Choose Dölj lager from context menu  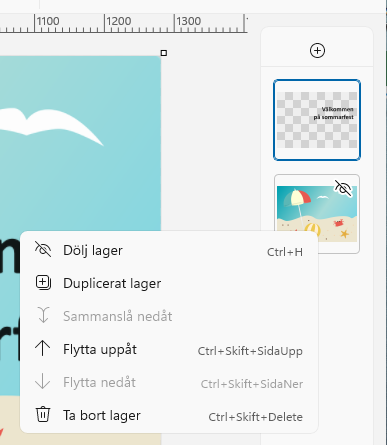click(x=169, y=251)
